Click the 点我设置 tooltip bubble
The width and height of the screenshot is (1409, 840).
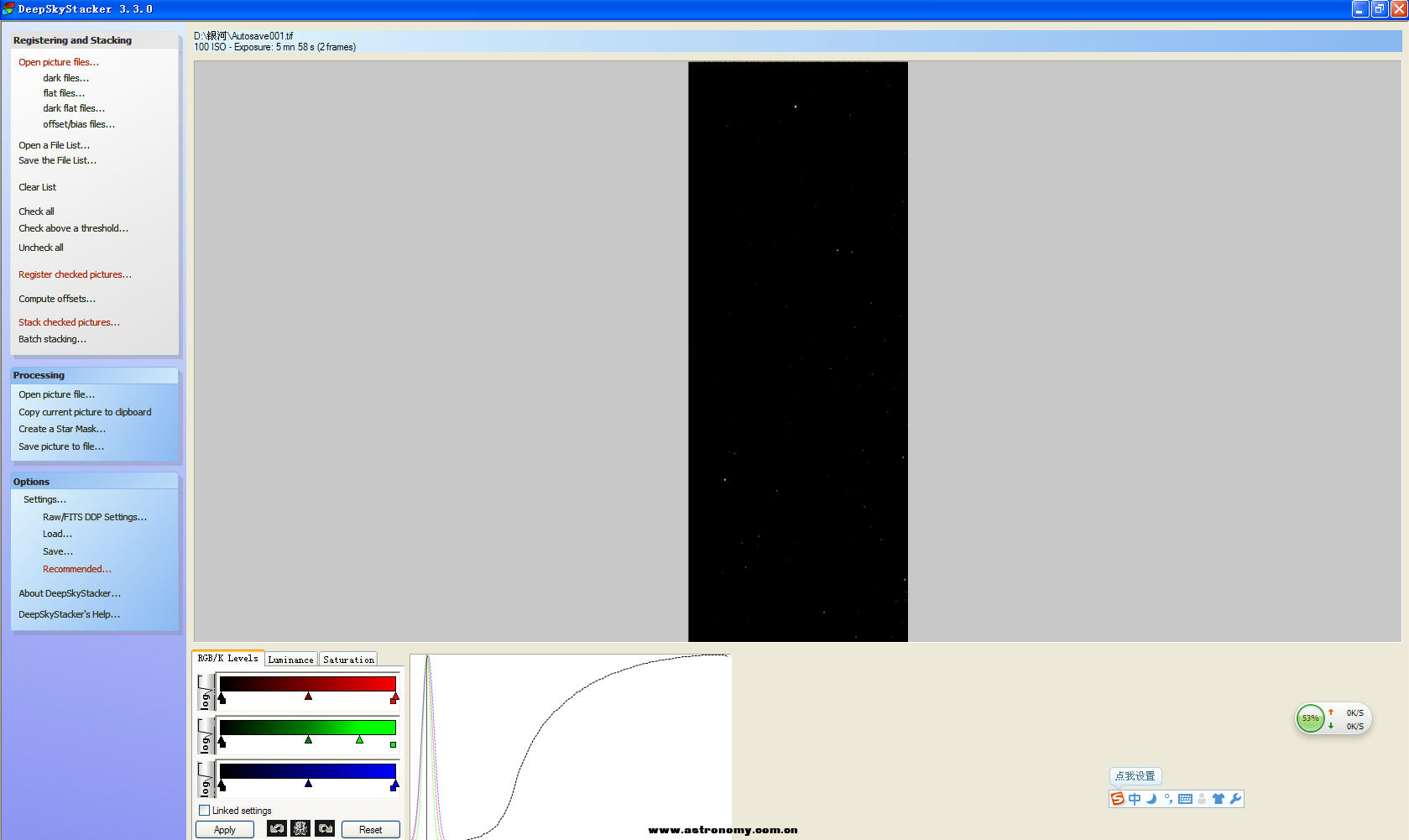[x=1135, y=776]
